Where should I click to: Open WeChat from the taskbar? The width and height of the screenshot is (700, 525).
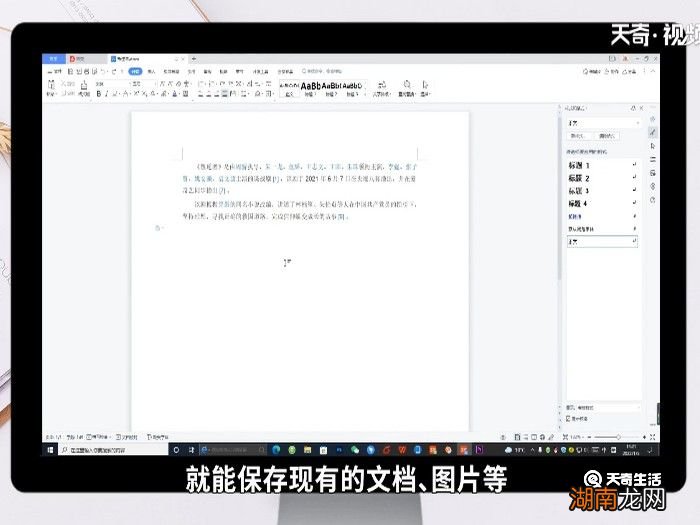(355, 450)
